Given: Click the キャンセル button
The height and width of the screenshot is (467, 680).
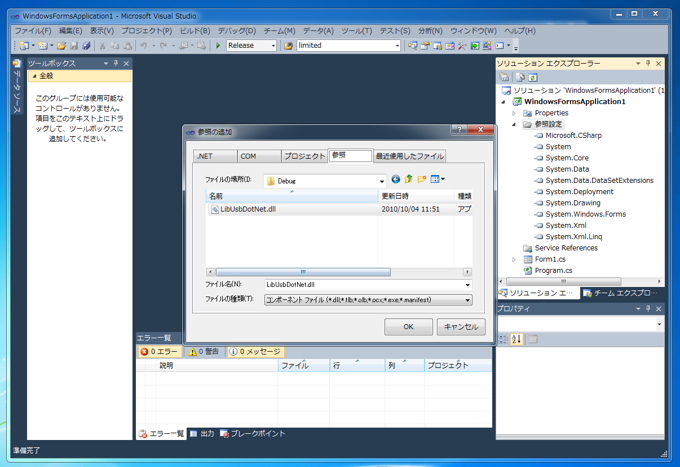Looking at the screenshot, I should point(461,327).
